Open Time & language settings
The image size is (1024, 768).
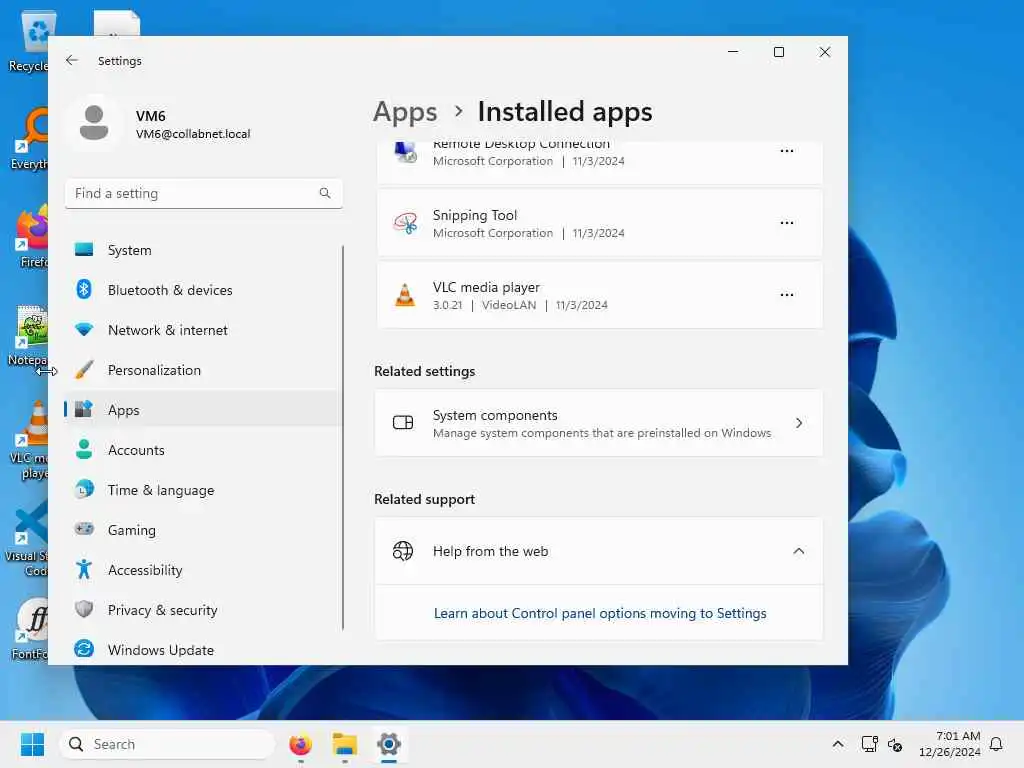[x=202, y=490]
